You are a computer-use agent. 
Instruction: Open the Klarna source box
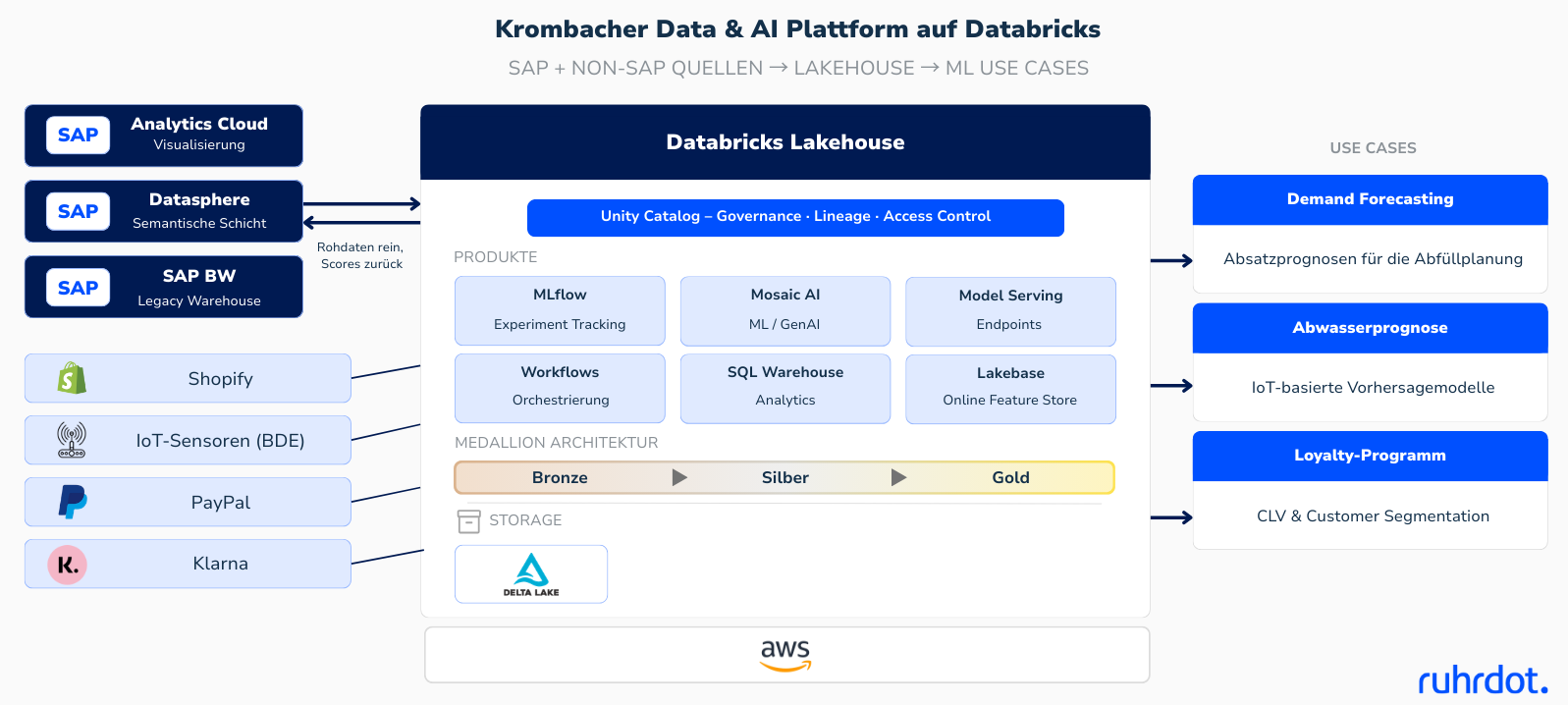point(188,564)
